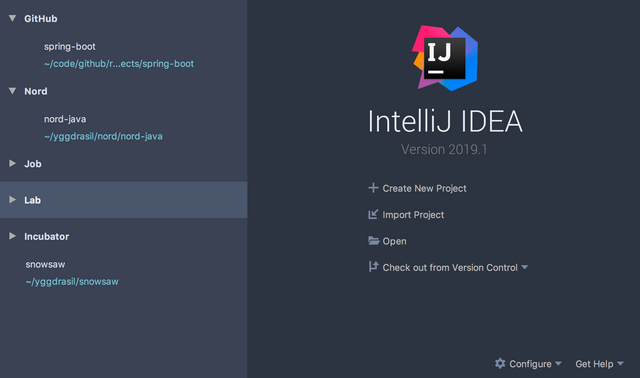
Task: Click the ~/yggdrasil/nord/nord-java path
Action: (x=103, y=136)
